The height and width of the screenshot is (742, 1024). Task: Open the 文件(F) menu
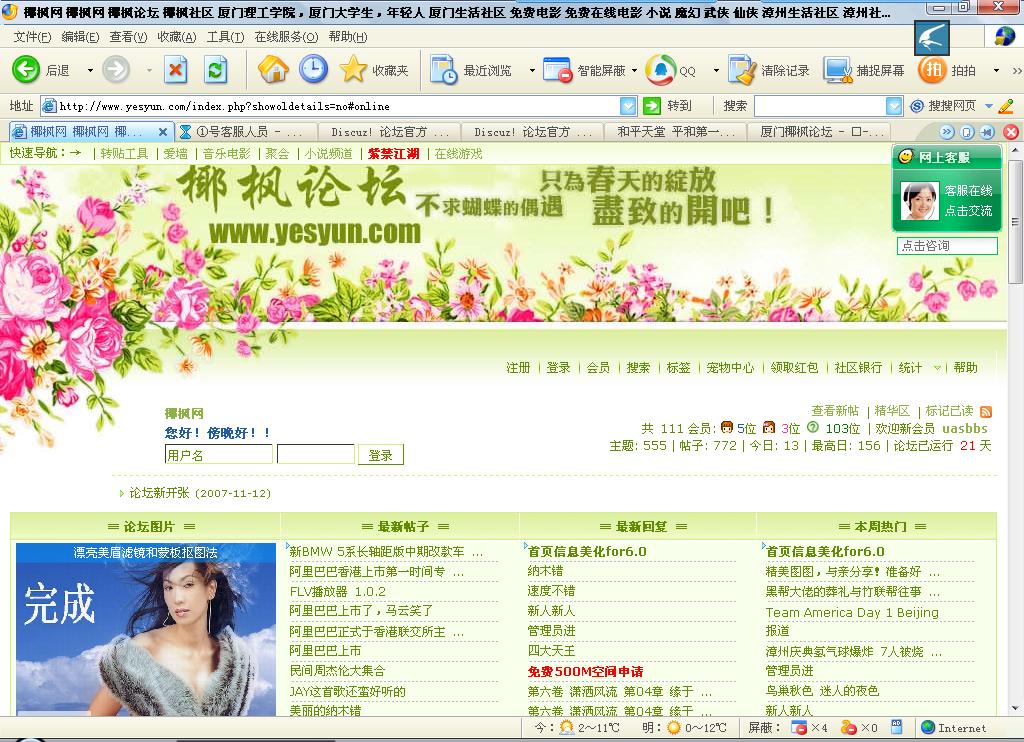[x=32, y=37]
